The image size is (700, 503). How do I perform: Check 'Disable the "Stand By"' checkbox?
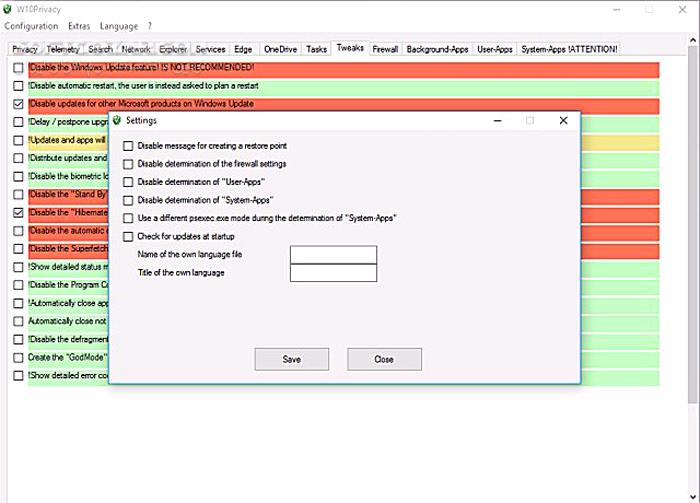click(18, 195)
